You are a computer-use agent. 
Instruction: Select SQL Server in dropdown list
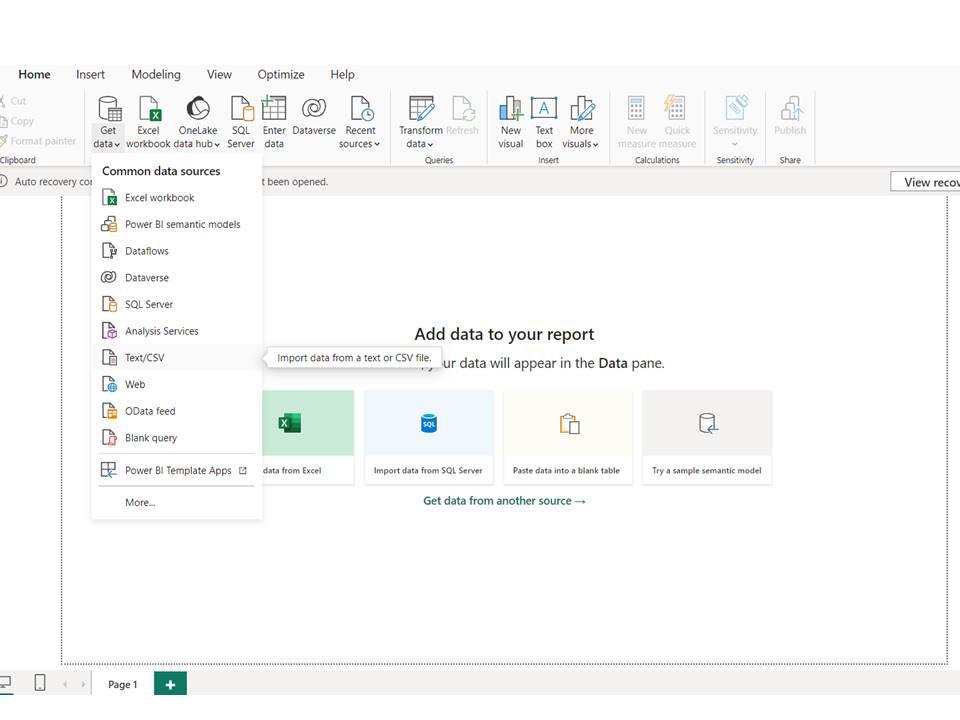click(176, 304)
